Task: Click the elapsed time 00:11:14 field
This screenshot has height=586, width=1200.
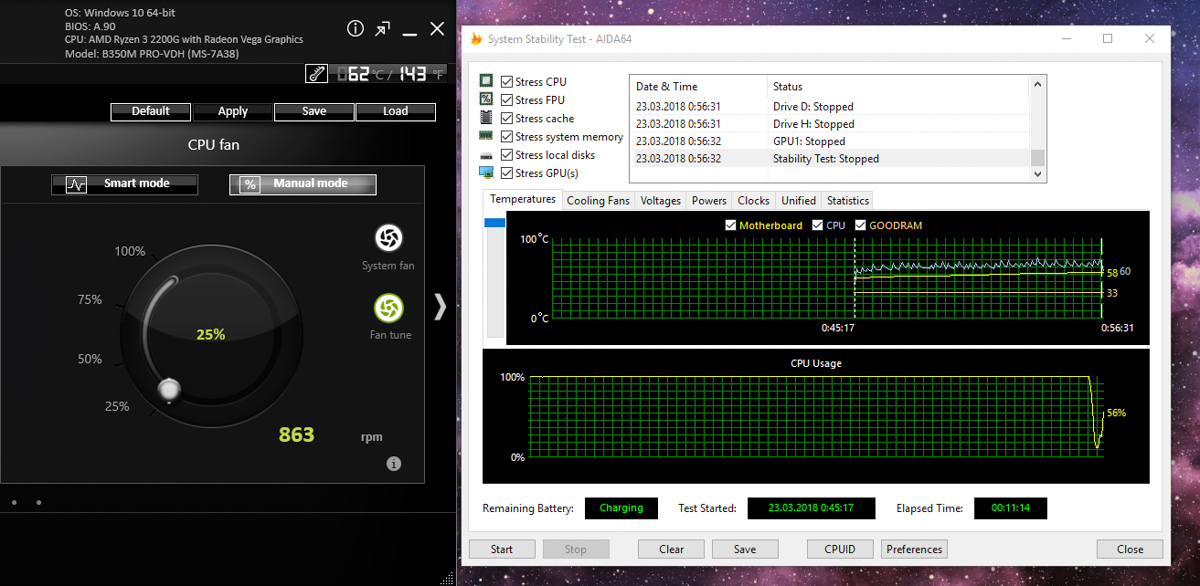Action: point(1010,508)
